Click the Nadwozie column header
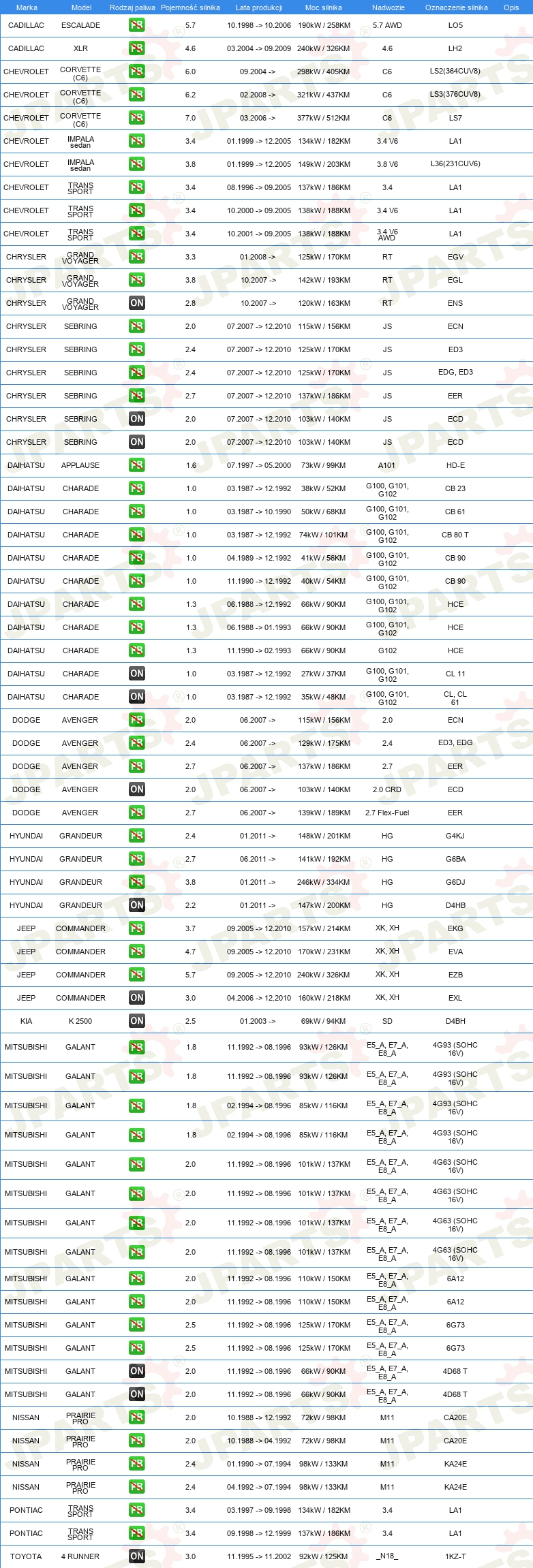Viewport: 533px width, 1568px height. tap(388, 7)
